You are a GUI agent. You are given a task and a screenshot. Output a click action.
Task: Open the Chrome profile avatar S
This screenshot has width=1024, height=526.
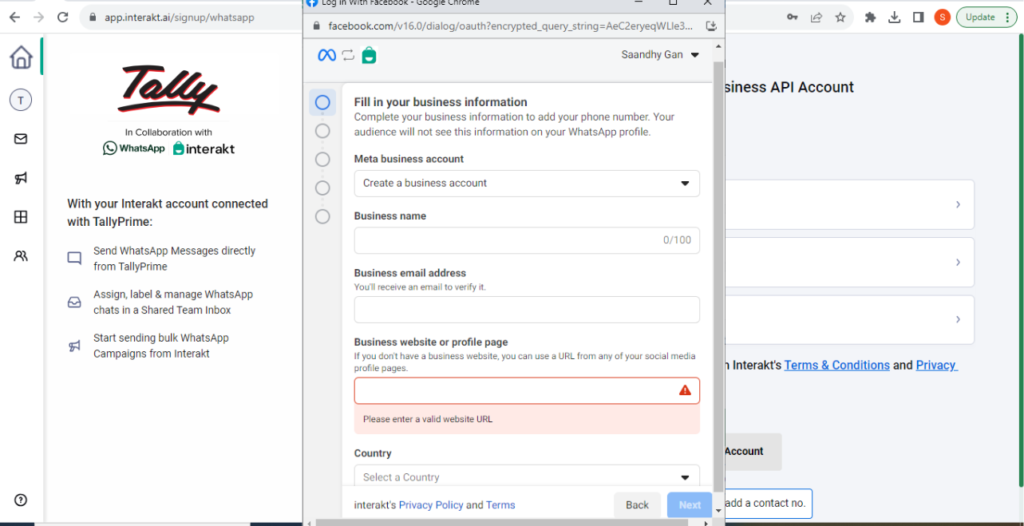click(942, 18)
